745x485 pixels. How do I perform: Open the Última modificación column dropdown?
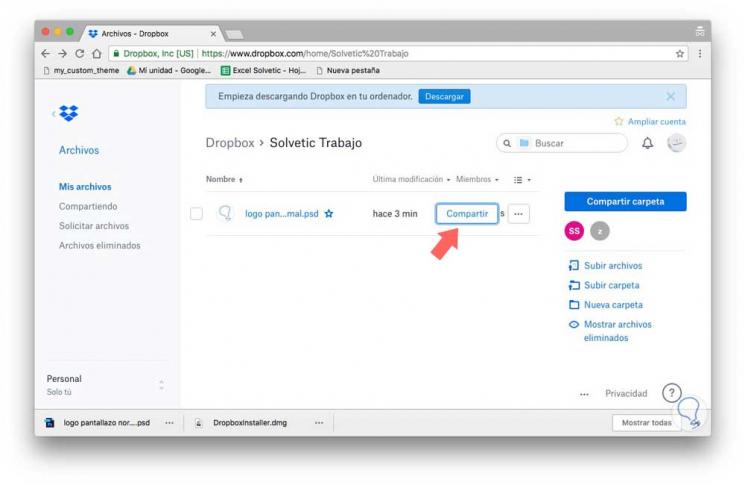[411, 179]
